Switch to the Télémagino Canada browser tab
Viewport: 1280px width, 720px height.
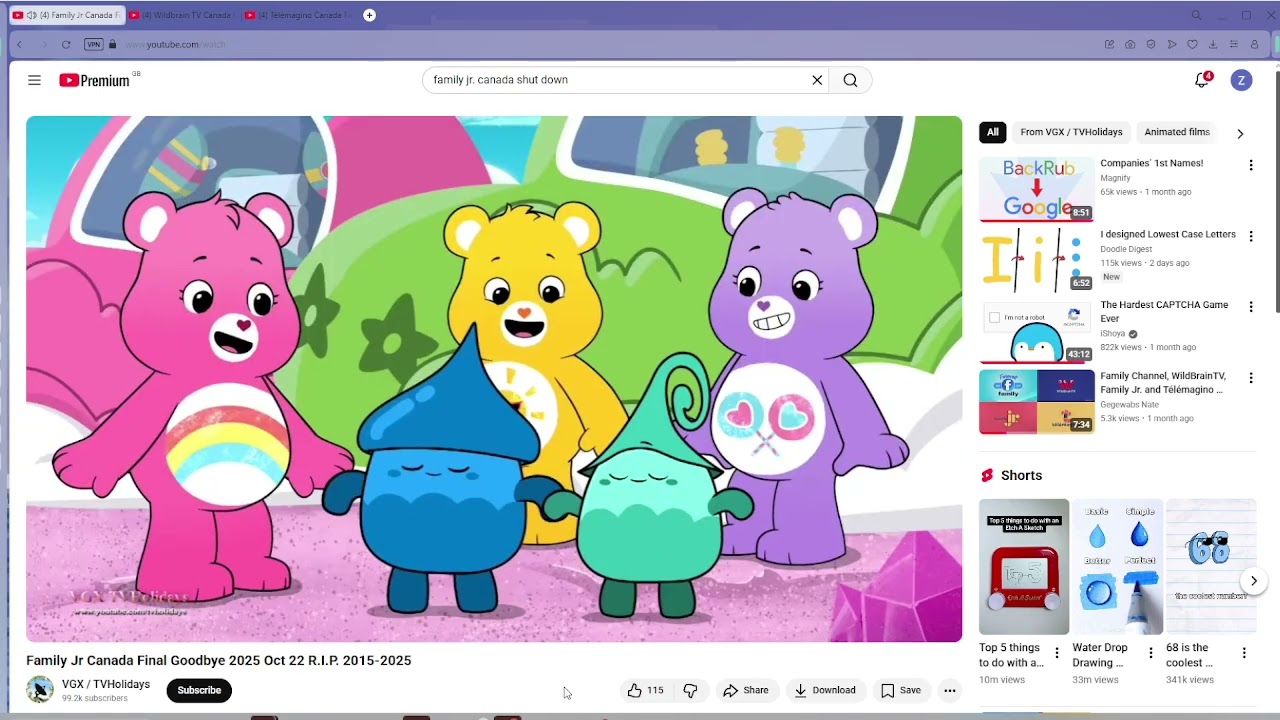[x=298, y=15]
